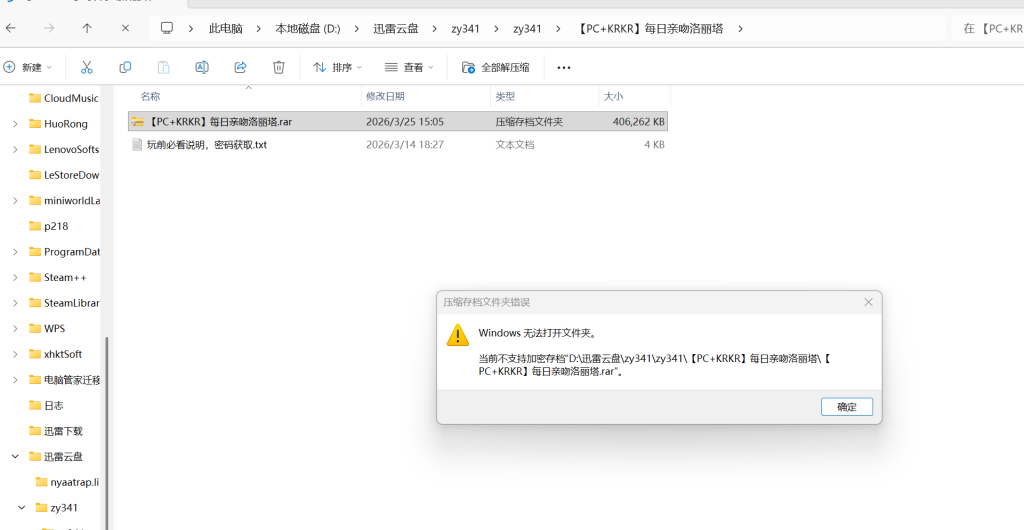This screenshot has height=530, width=1024.
Task: Expand the LenovoSofts folder node
Action: click(x=15, y=149)
